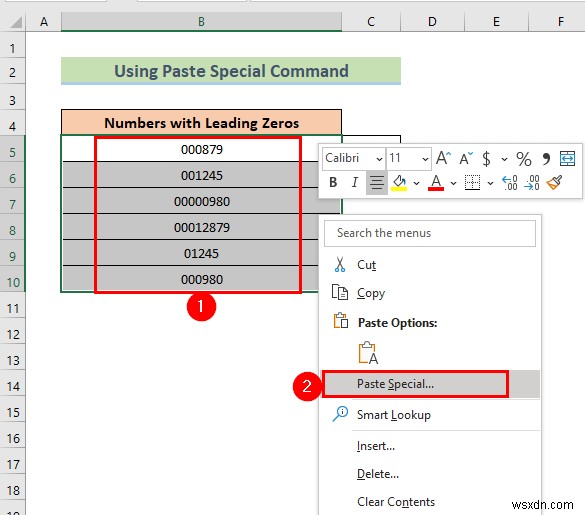The width and height of the screenshot is (585, 515).
Task: Choose Clear Contents in context menu
Action: (x=430, y=502)
